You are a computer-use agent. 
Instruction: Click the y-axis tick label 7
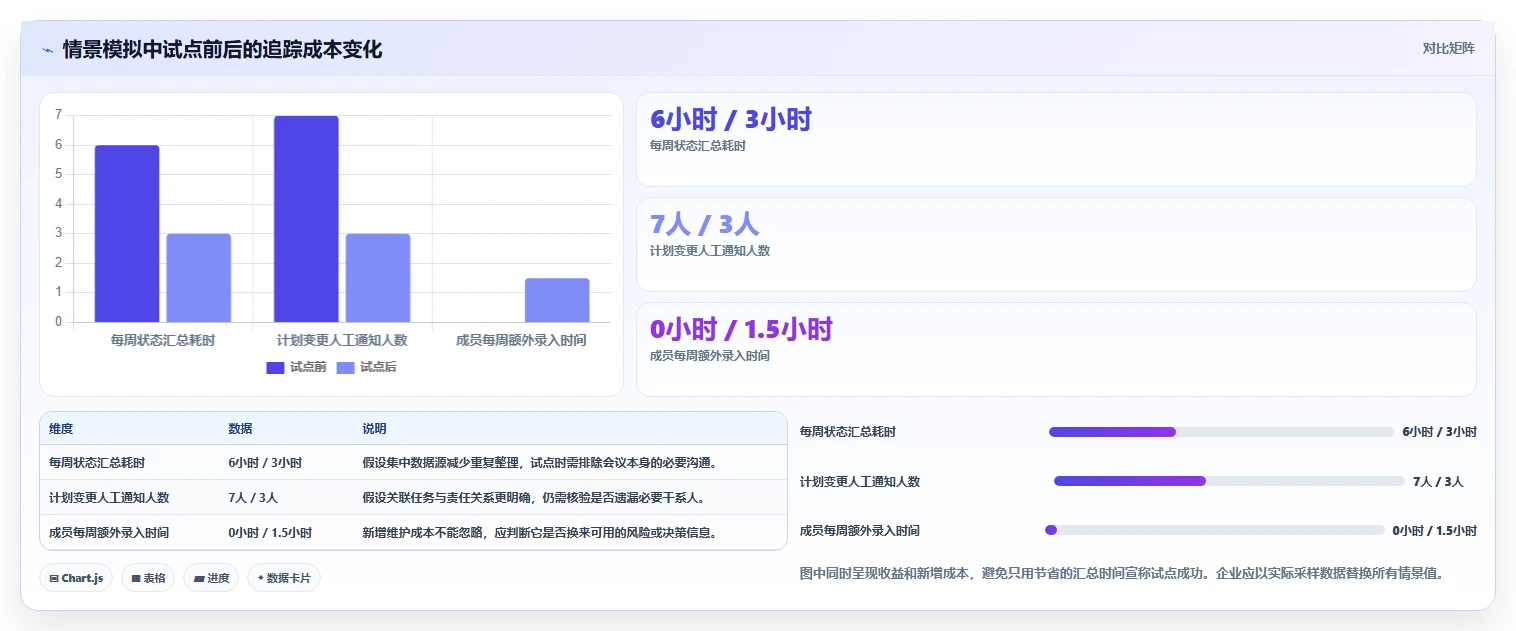pyautogui.click(x=58, y=115)
